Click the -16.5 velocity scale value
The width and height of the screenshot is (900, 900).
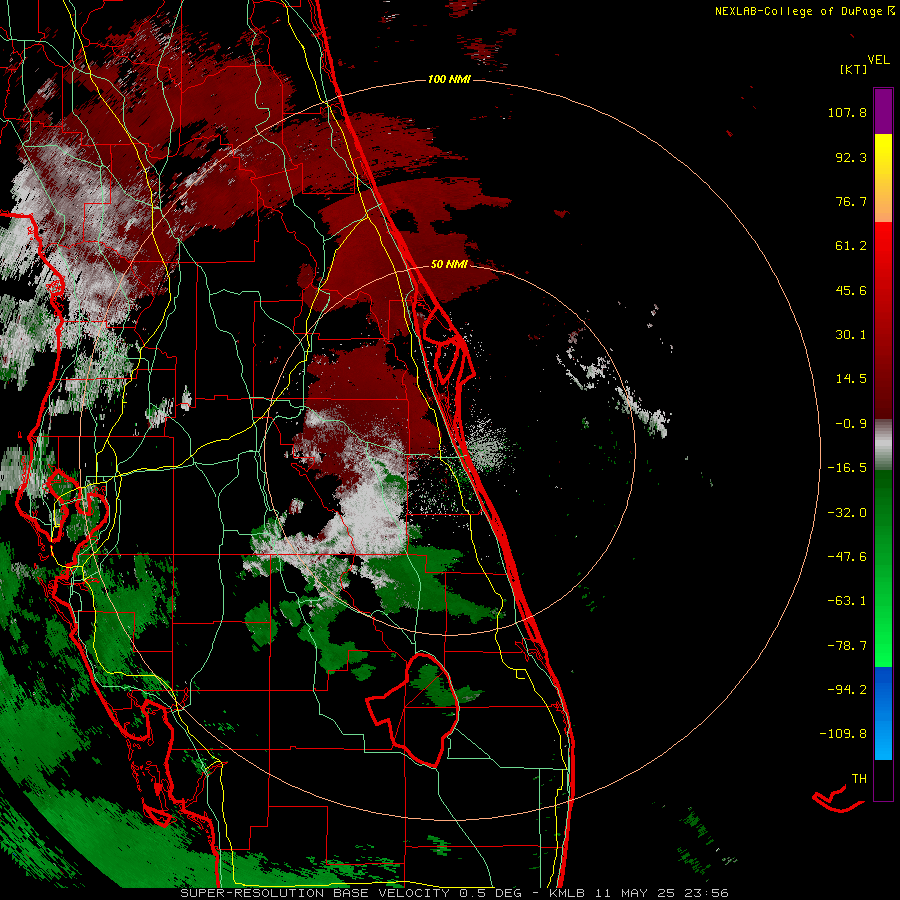coord(847,468)
